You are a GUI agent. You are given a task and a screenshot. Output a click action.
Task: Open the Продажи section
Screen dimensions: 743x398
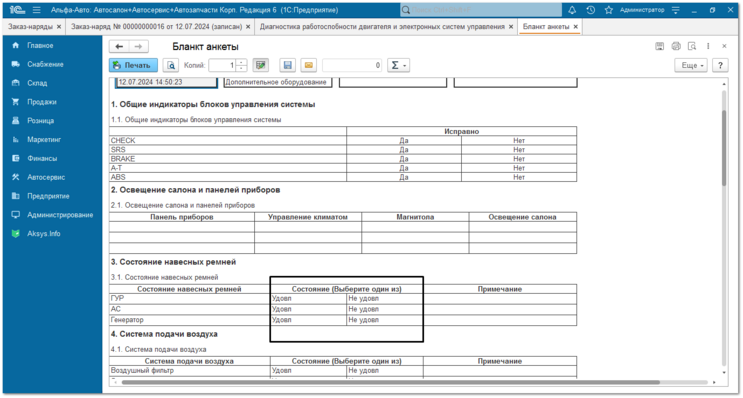(x=42, y=102)
